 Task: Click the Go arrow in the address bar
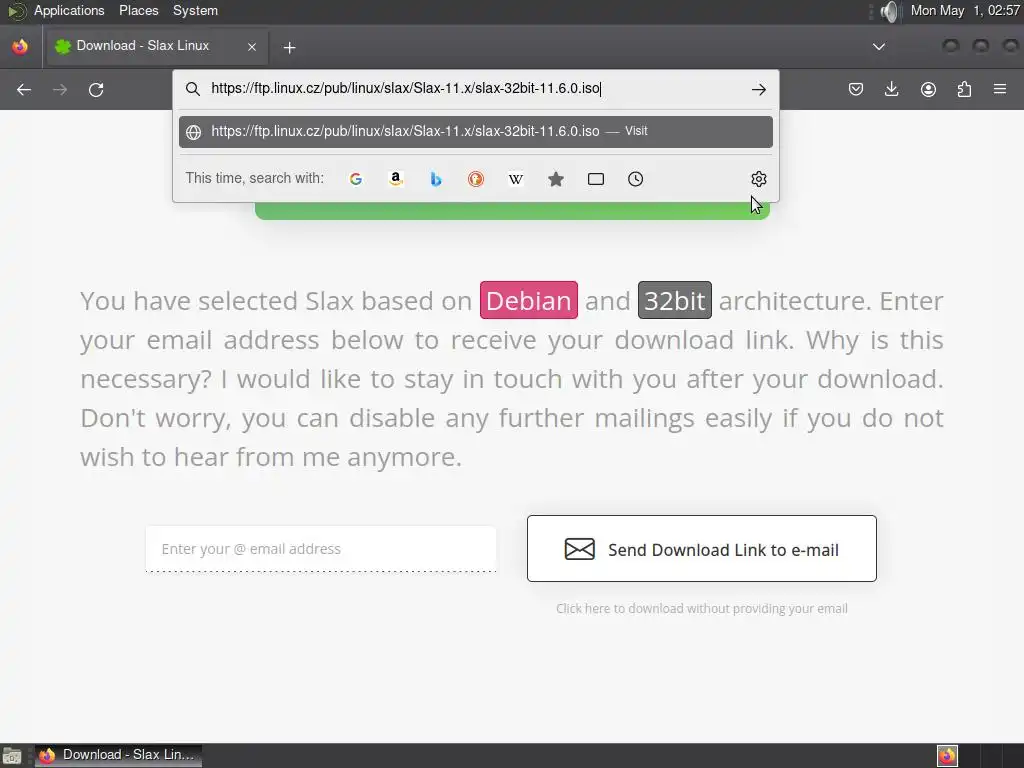point(758,89)
